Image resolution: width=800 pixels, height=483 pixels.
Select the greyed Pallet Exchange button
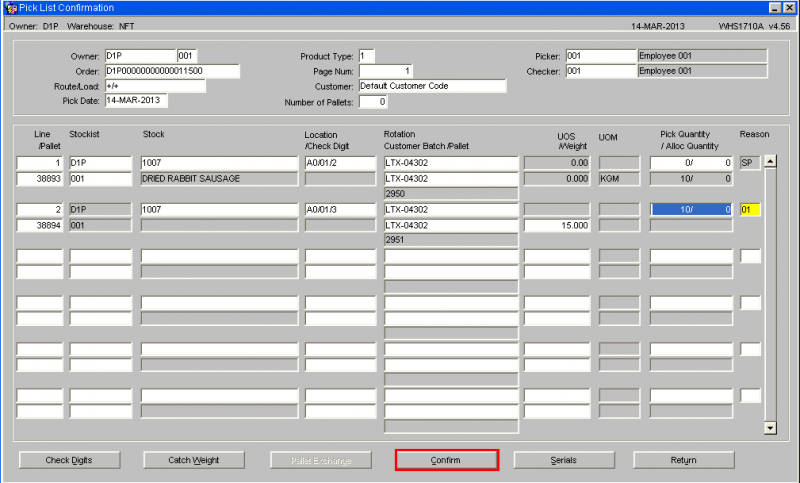(x=321, y=460)
